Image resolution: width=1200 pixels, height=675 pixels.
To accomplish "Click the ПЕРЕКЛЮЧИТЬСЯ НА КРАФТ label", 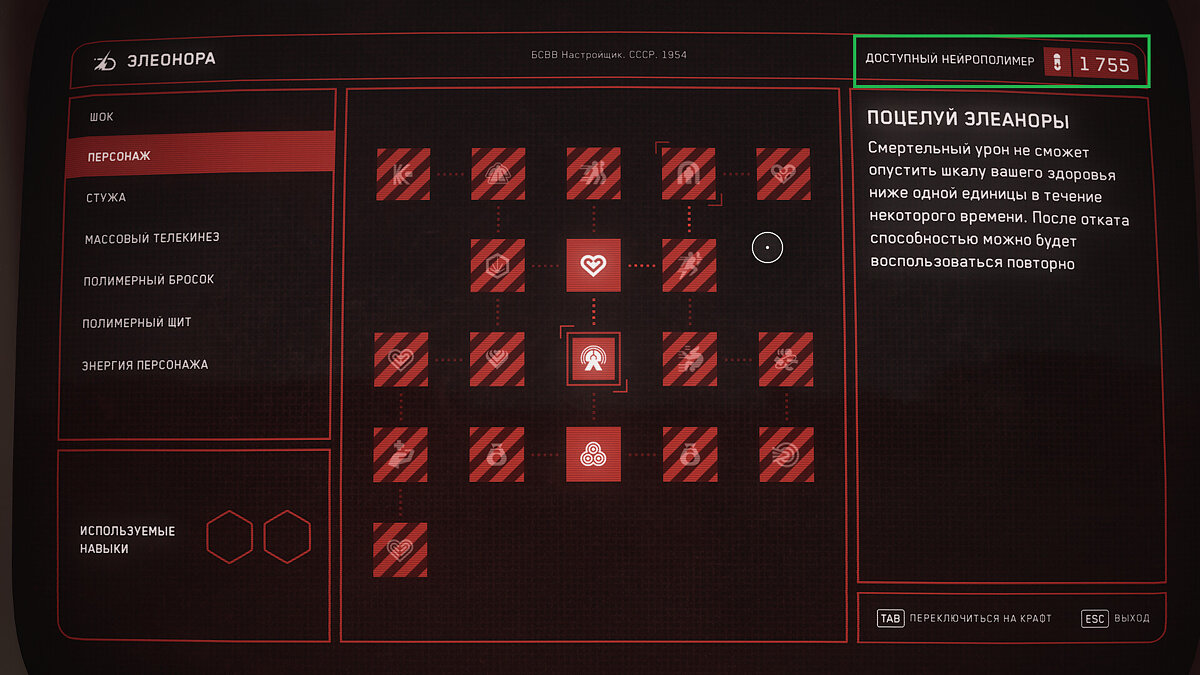I will [982, 619].
